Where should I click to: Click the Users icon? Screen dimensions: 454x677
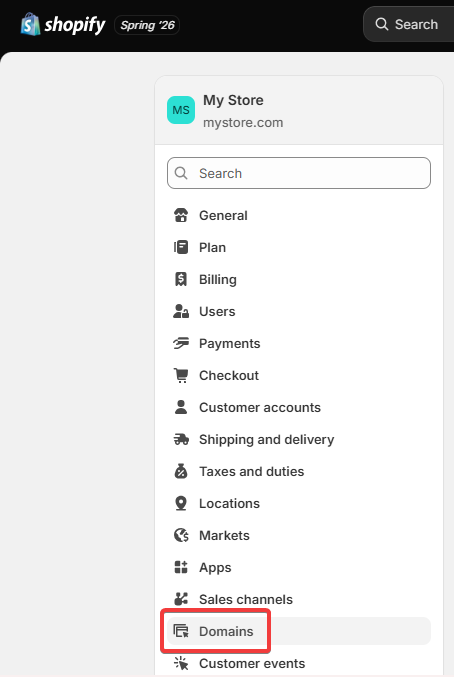click(181, 311)
